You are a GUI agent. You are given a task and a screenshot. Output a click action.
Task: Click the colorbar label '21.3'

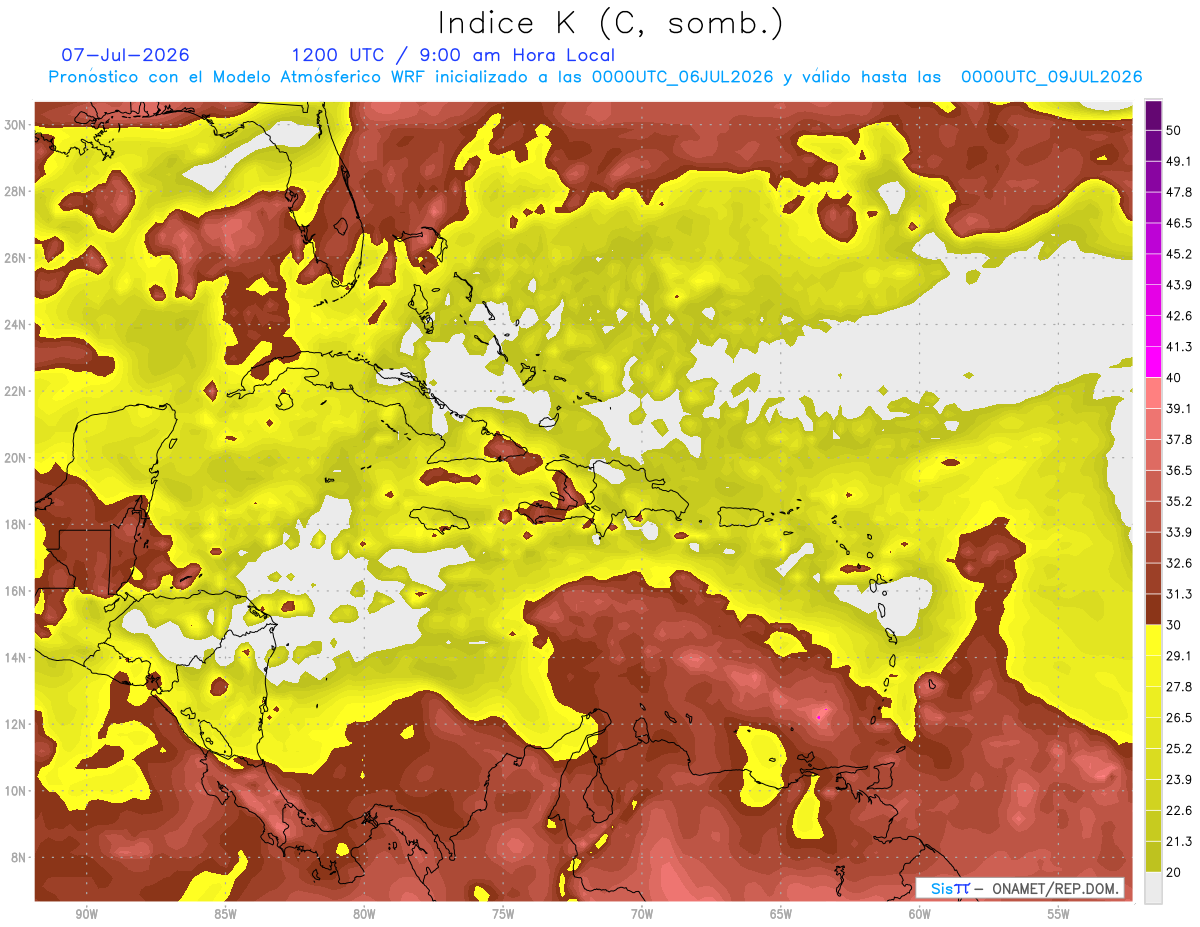pos(1179,842)
